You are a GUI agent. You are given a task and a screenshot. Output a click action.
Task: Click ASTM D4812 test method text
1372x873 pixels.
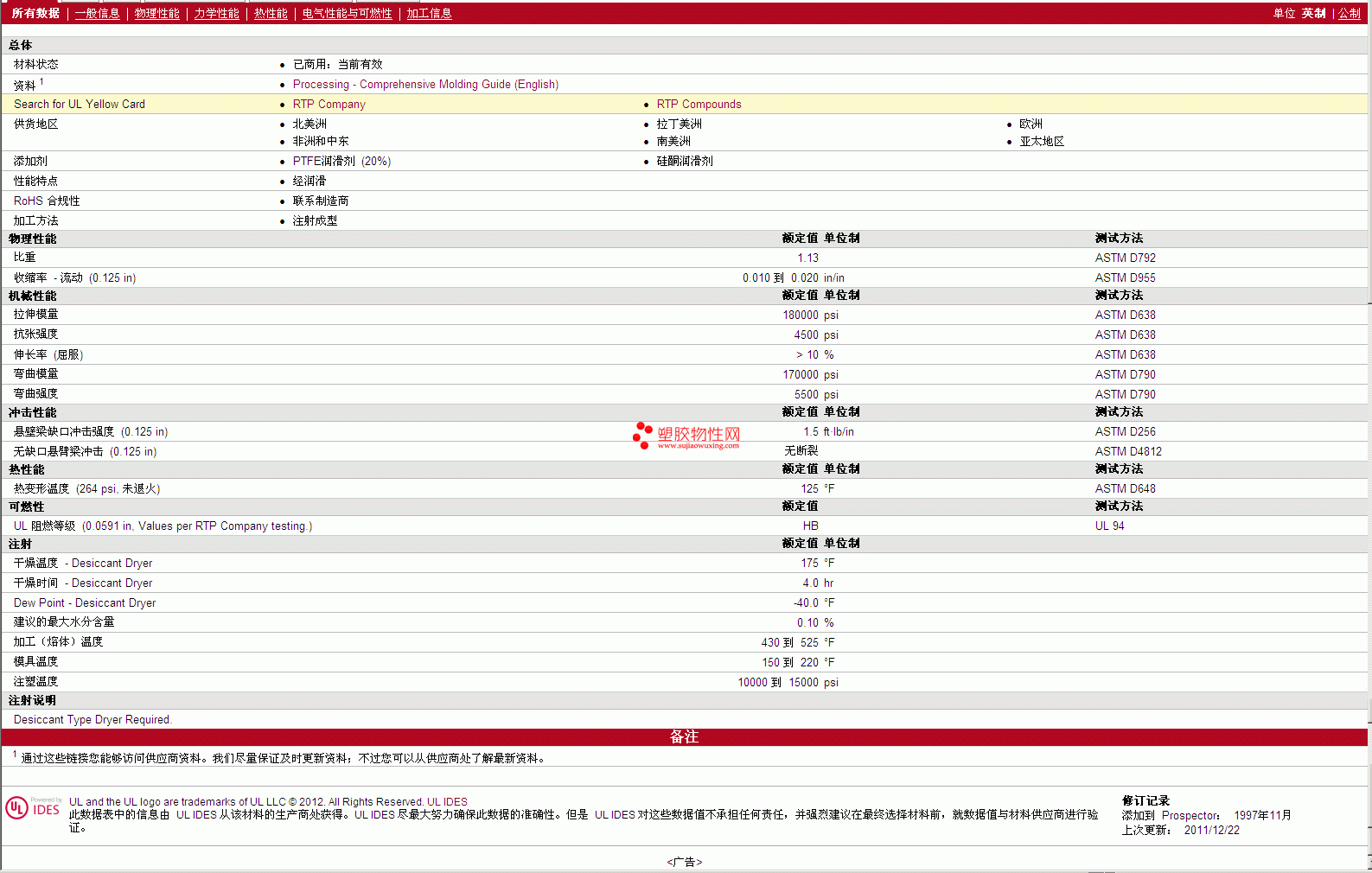coord(1128,451)
